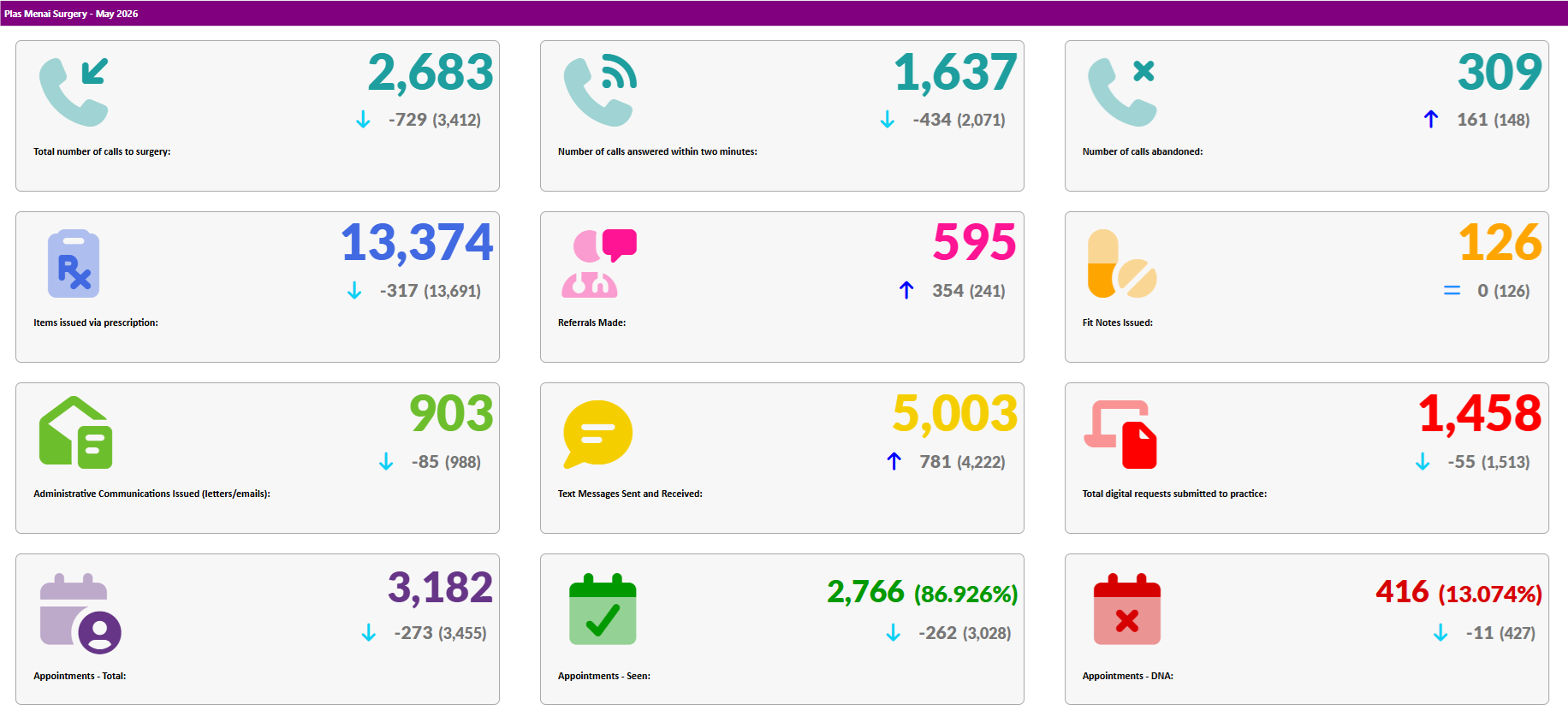Click the ringing phone icon for answered calls
This screenshot has width=1568, height=710.
point(599,92)
